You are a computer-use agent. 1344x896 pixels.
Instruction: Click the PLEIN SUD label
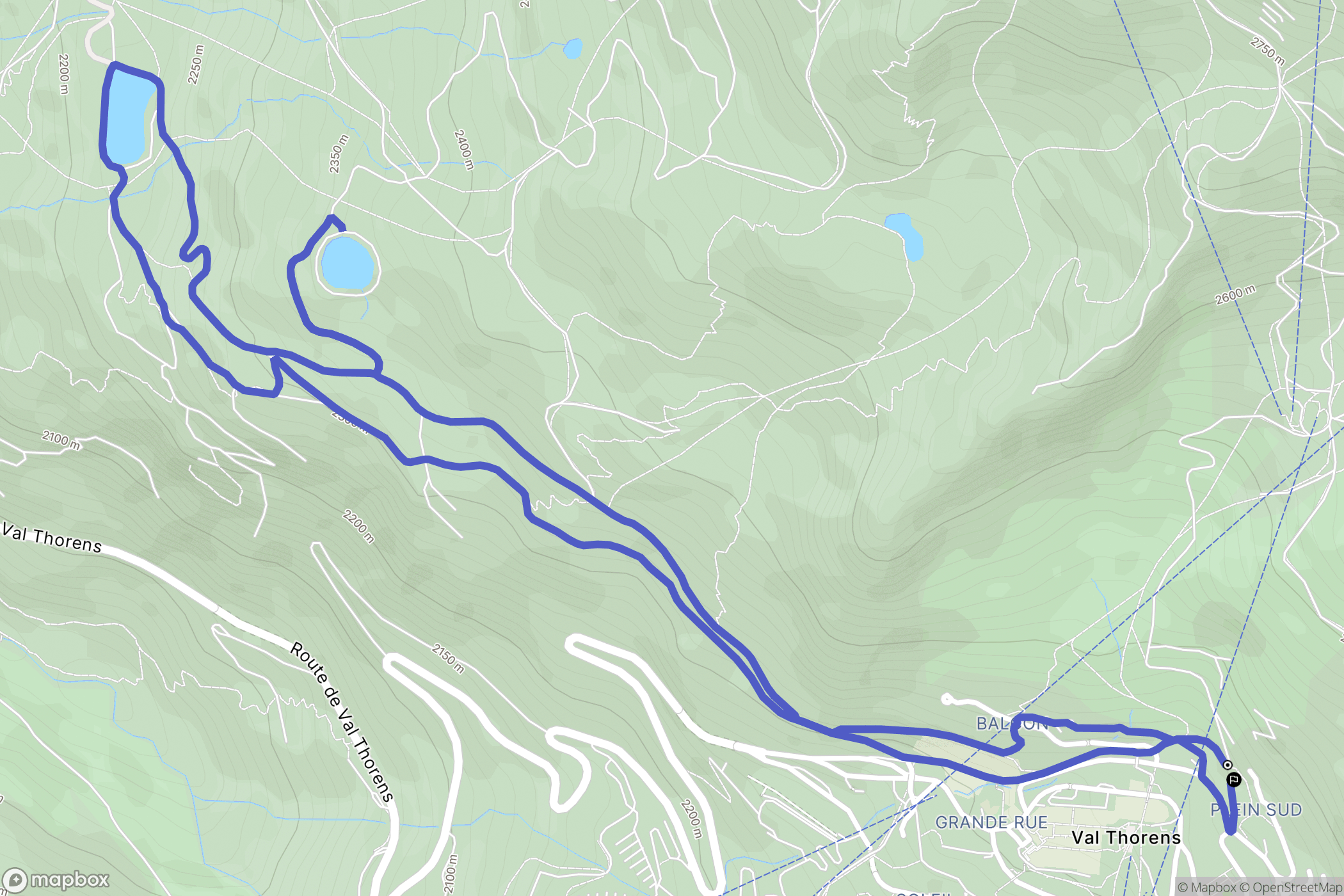coord(1256,810)
